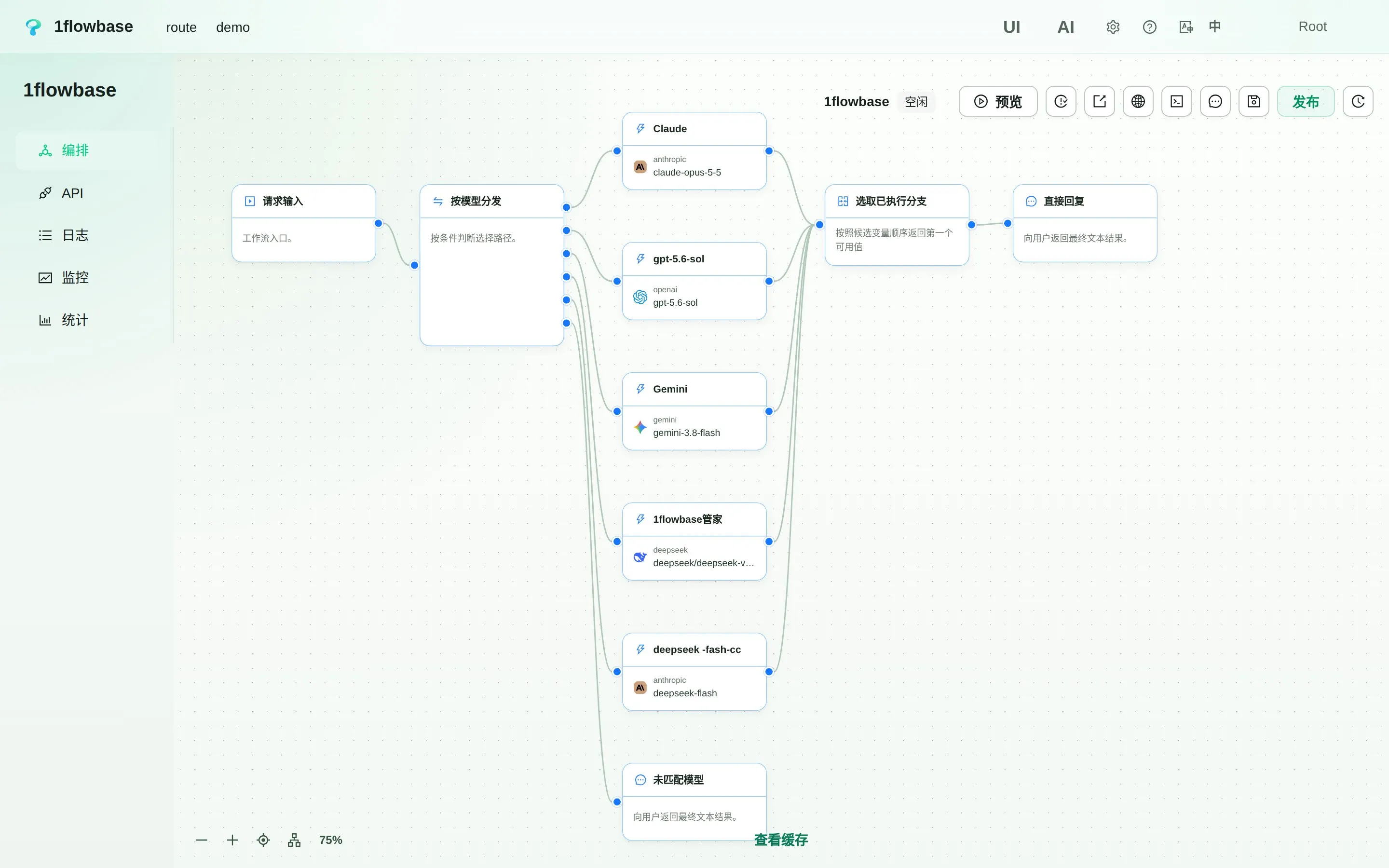Open the terminal console icon

pos(1177,102)
